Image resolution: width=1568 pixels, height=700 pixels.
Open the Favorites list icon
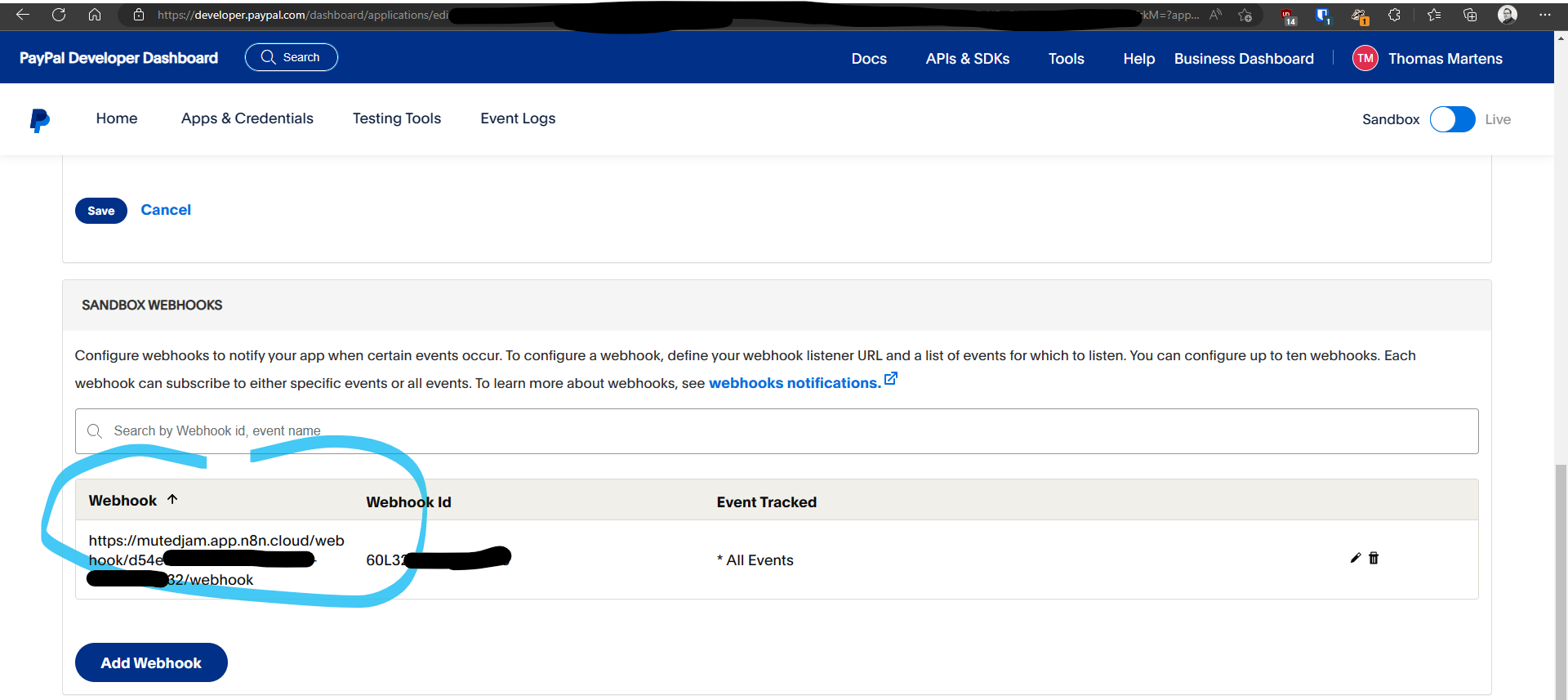pos(1434,15)
